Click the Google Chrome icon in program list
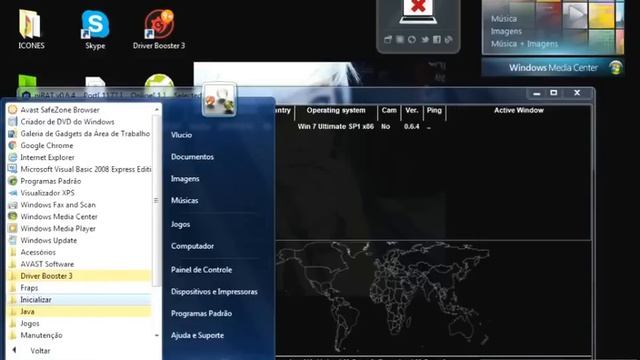Viewport: 640px width, 360px height. point(13,145)
